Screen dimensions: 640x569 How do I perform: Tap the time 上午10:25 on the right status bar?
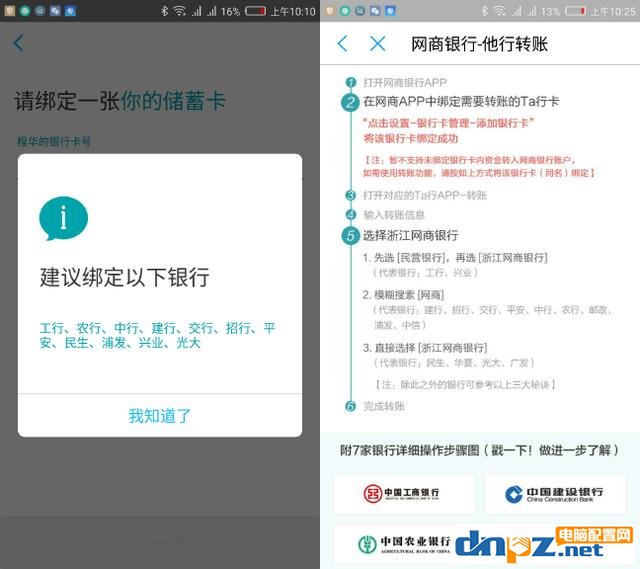pyautogui.click(x=613, y=11)
